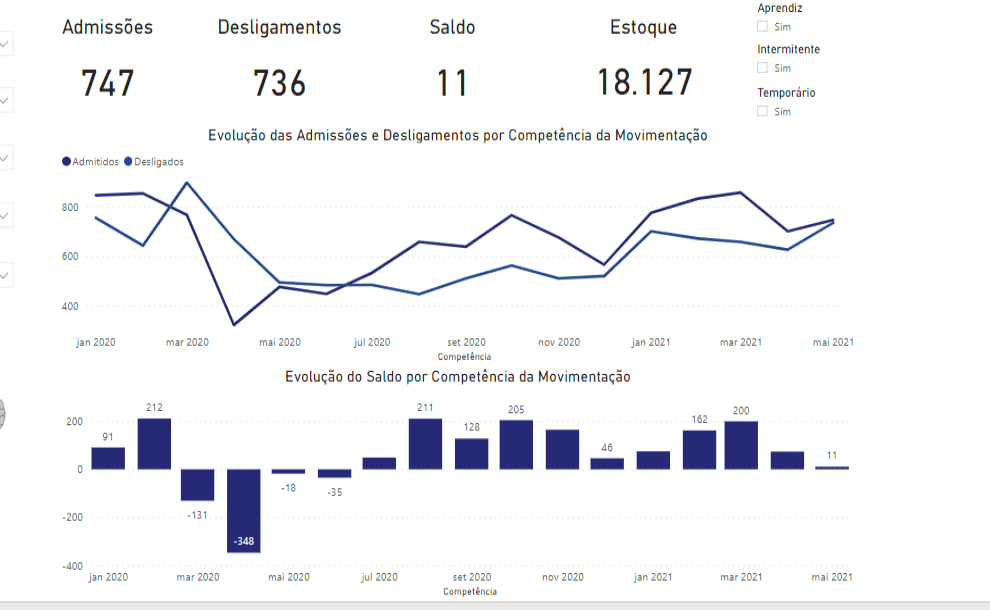Click the Evolução do Saldo chart title
The image size is (990, 610).
[x=457, y=377]
